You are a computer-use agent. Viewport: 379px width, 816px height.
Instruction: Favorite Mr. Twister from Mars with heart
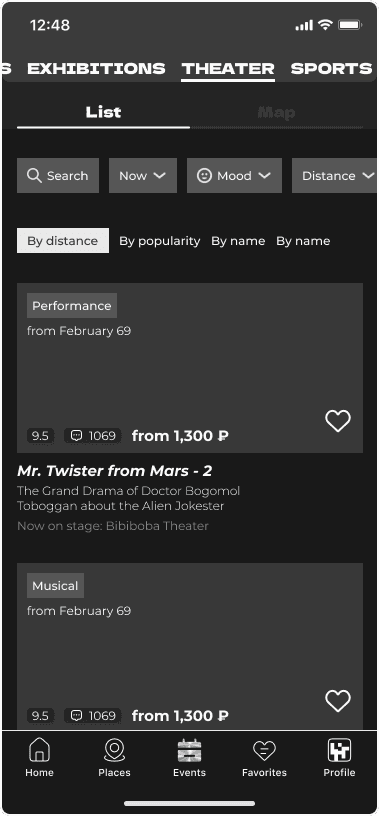338,421
